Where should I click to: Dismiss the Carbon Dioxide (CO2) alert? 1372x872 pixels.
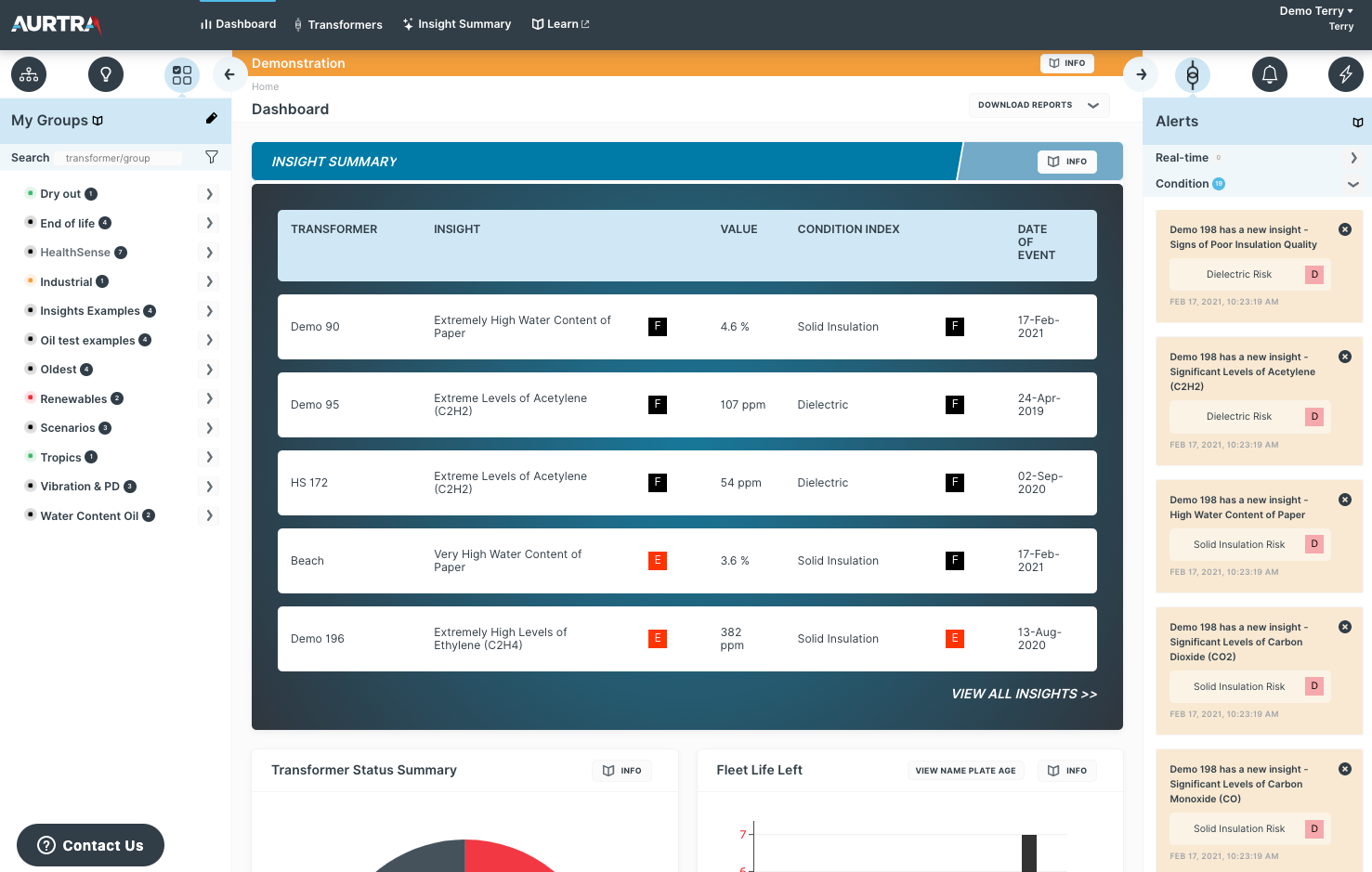coord(1345,627)
